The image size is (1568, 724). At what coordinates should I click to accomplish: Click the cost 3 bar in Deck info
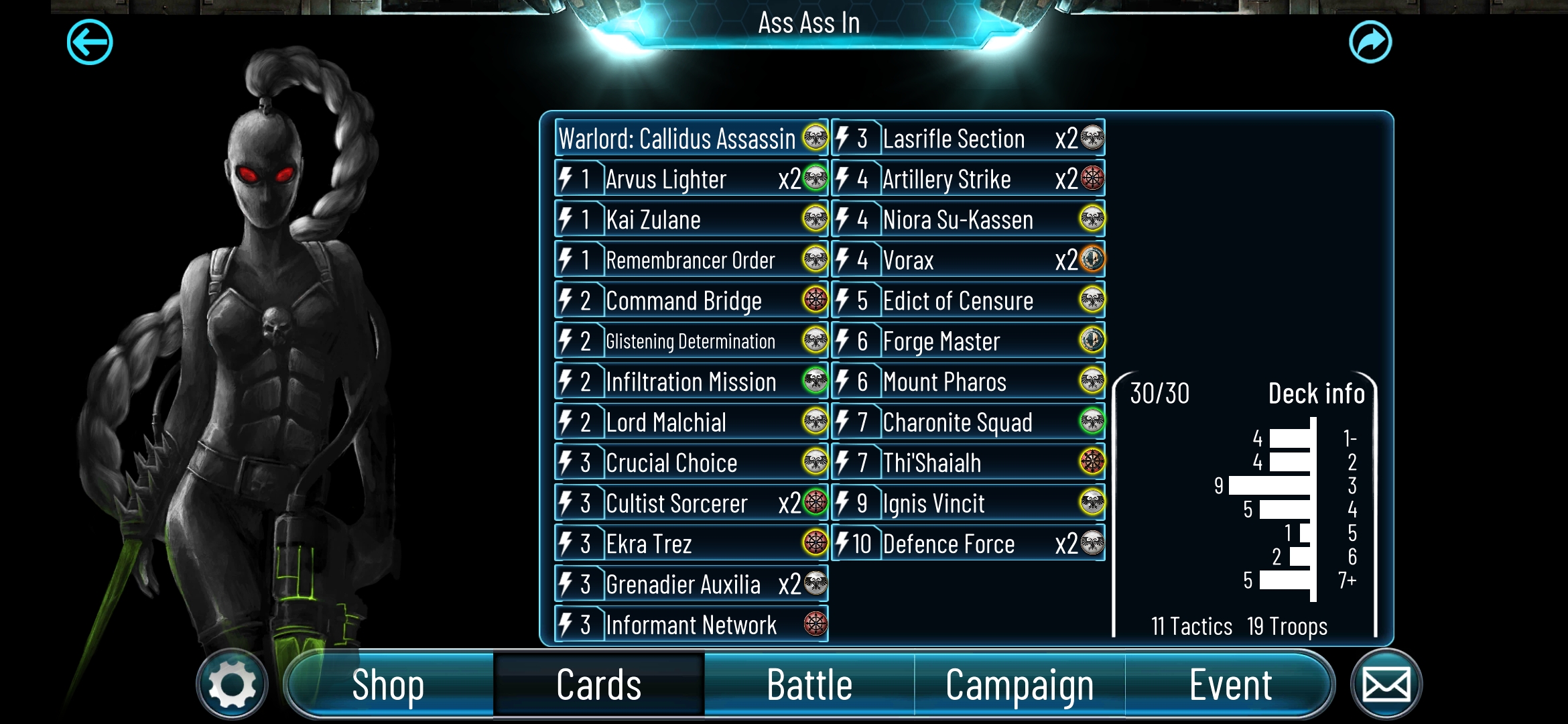[x=1269, y=485]
